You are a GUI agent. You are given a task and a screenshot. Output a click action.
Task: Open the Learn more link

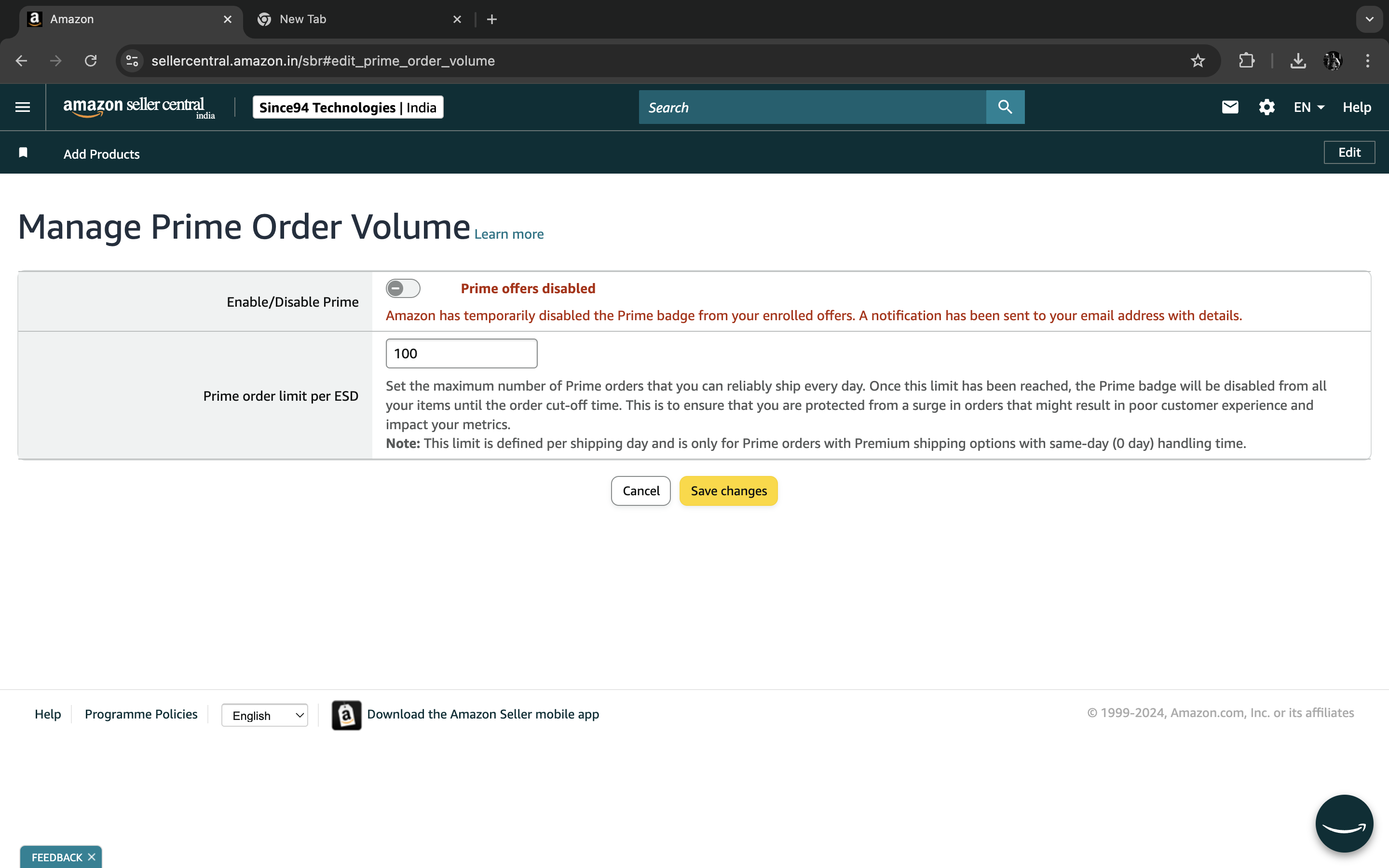pos(508,234)
